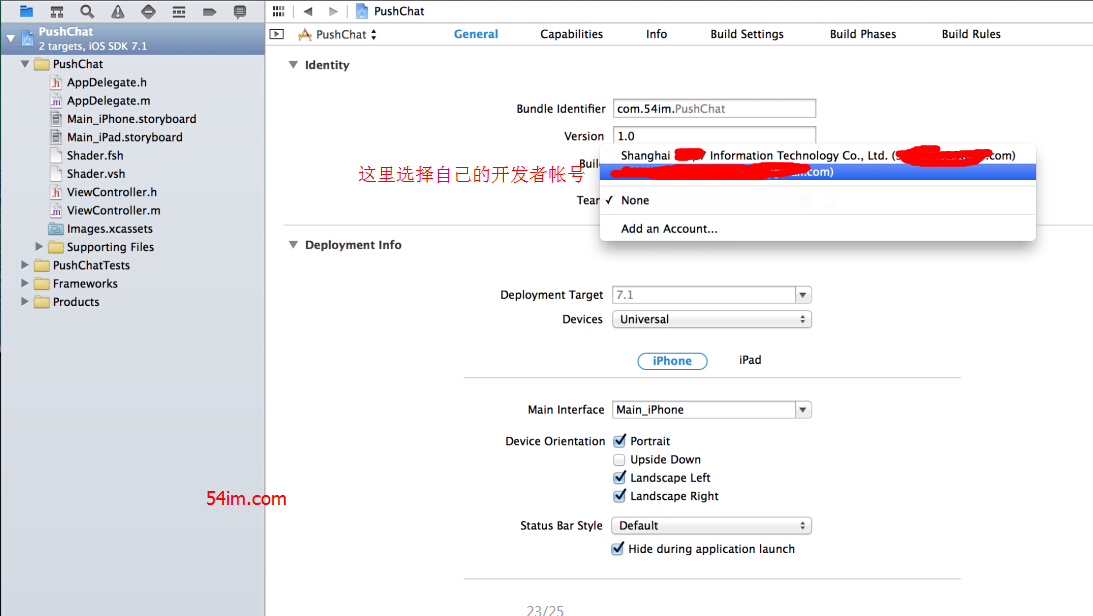Select the iPhone device button

(672, 361)
